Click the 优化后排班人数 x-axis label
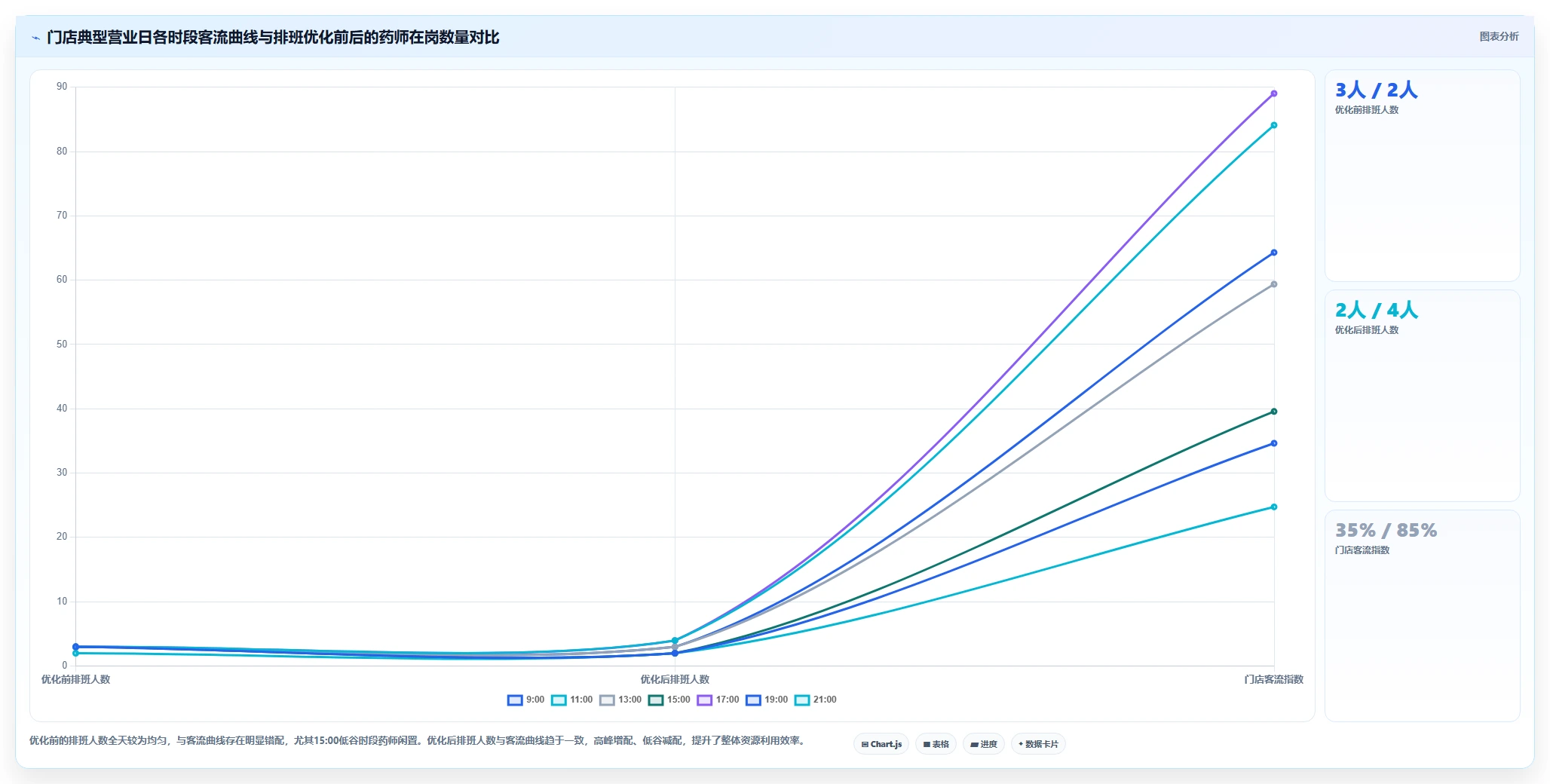Viewport: 1550px width, 784px height. (675, 679)
